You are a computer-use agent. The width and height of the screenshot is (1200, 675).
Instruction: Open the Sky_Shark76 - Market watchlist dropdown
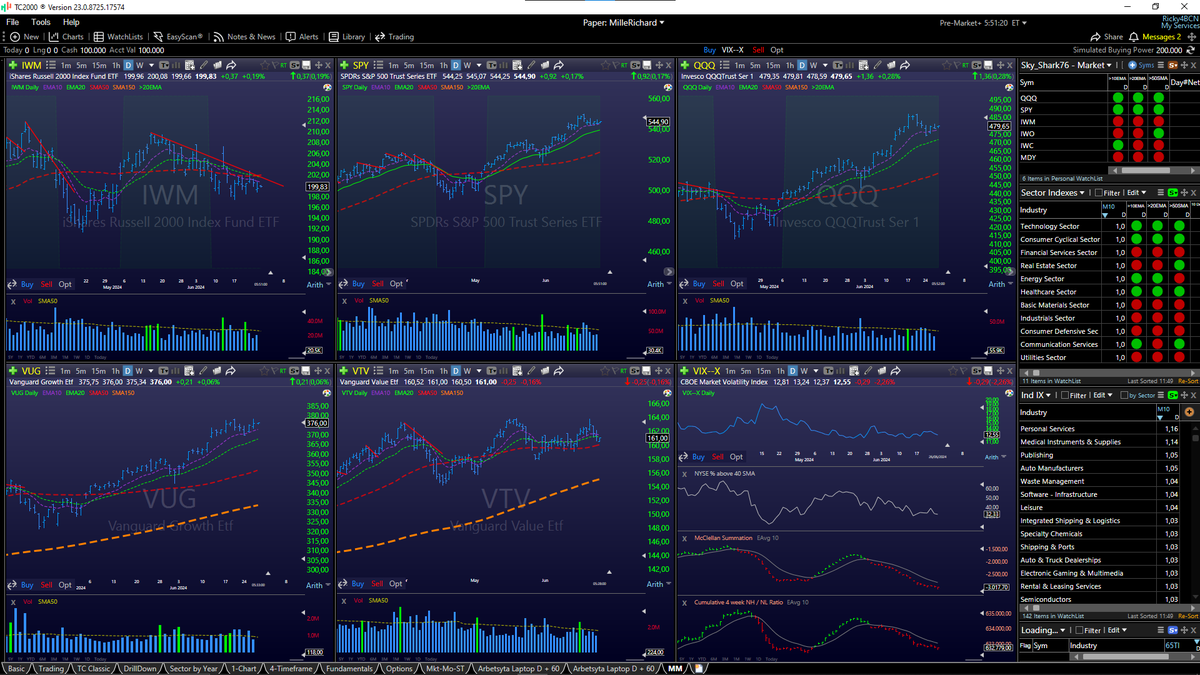[1066, 65]
